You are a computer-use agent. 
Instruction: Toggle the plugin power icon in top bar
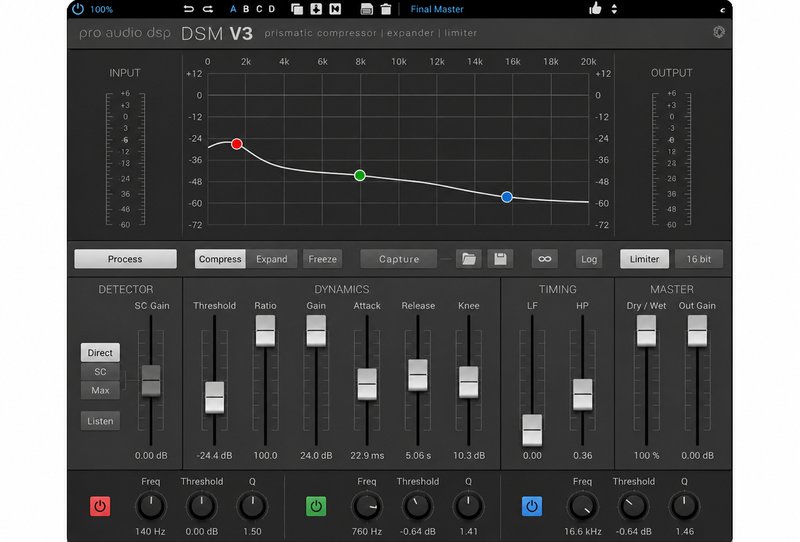[78, 9]
